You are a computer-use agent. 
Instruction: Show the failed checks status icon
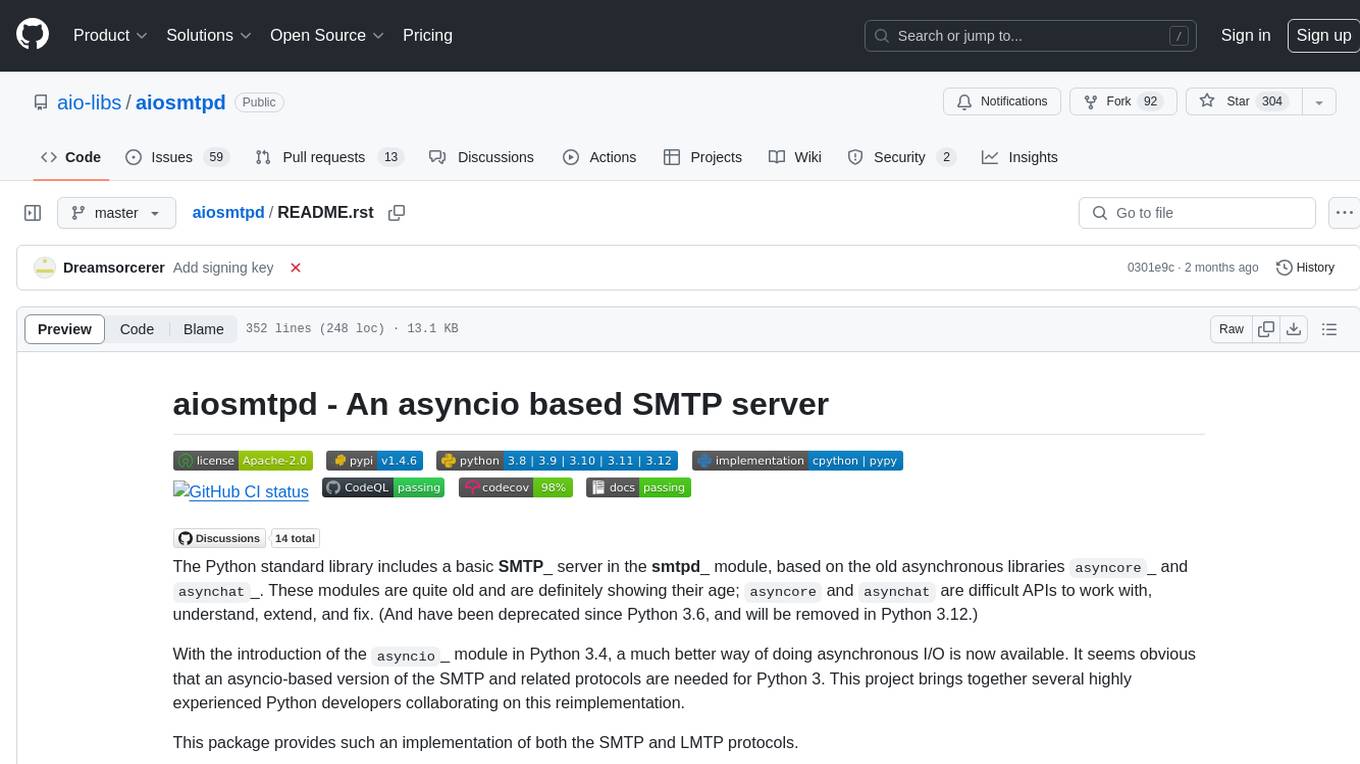[x=295, y=268]
